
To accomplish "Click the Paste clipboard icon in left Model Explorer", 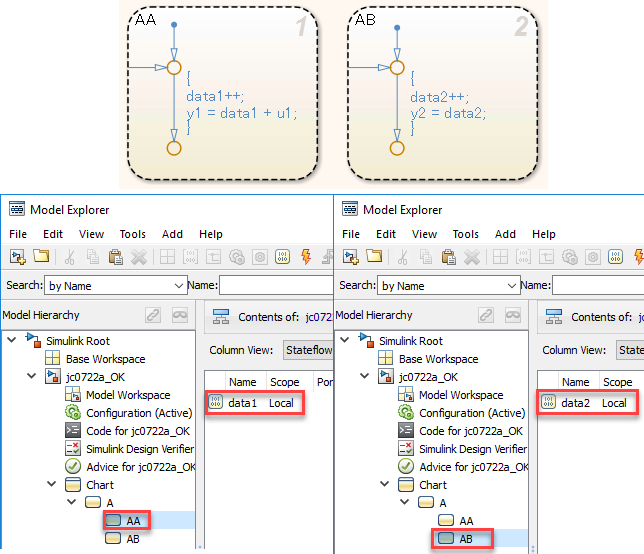I will 116,257.
